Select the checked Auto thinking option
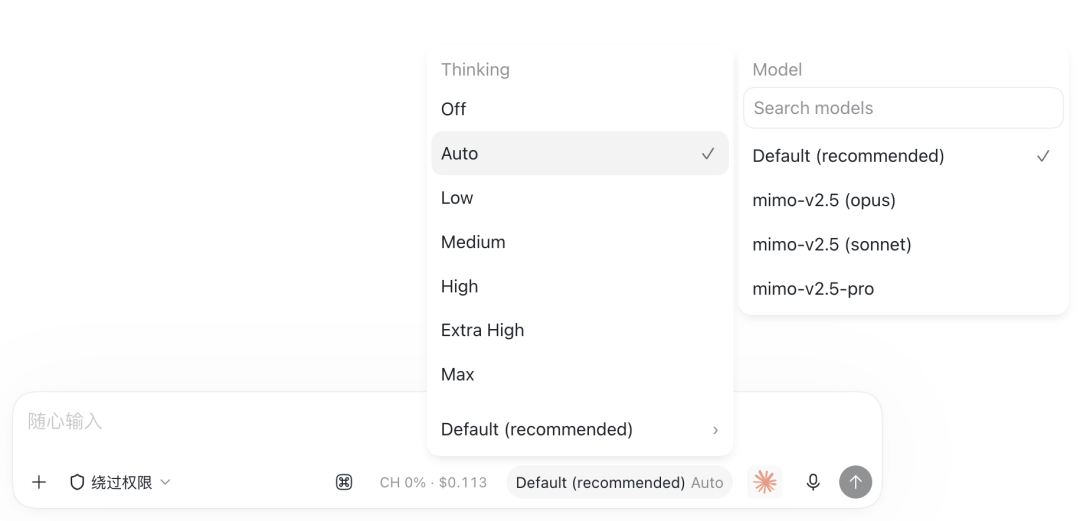This screenshot has width=1080, height=521. (x=580, y=153)
